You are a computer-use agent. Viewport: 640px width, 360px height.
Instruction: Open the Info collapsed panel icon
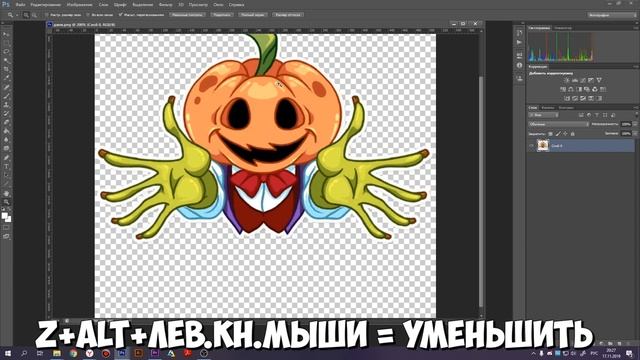tap(519, 65)
